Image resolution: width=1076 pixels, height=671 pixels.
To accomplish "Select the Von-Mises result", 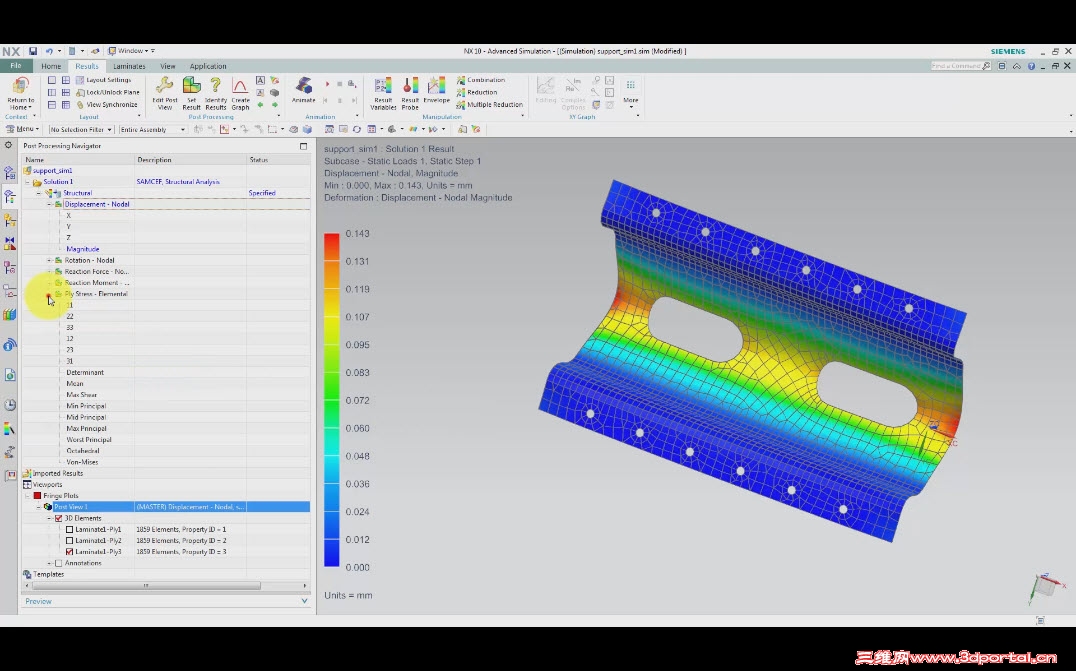I will click(x=82, y=462).
